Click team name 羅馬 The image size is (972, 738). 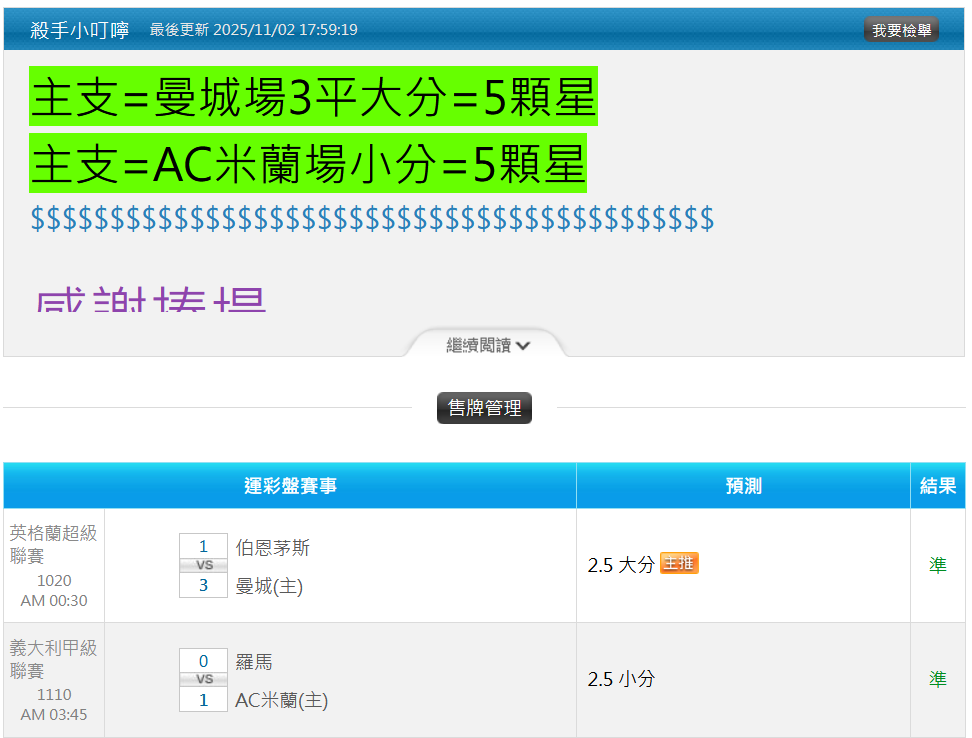click(254, 662)
